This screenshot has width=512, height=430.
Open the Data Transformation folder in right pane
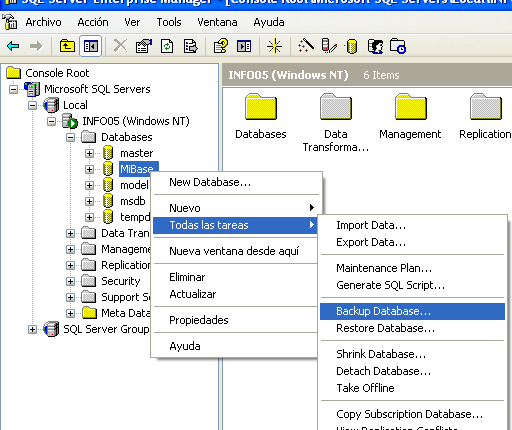click(336, 107)
